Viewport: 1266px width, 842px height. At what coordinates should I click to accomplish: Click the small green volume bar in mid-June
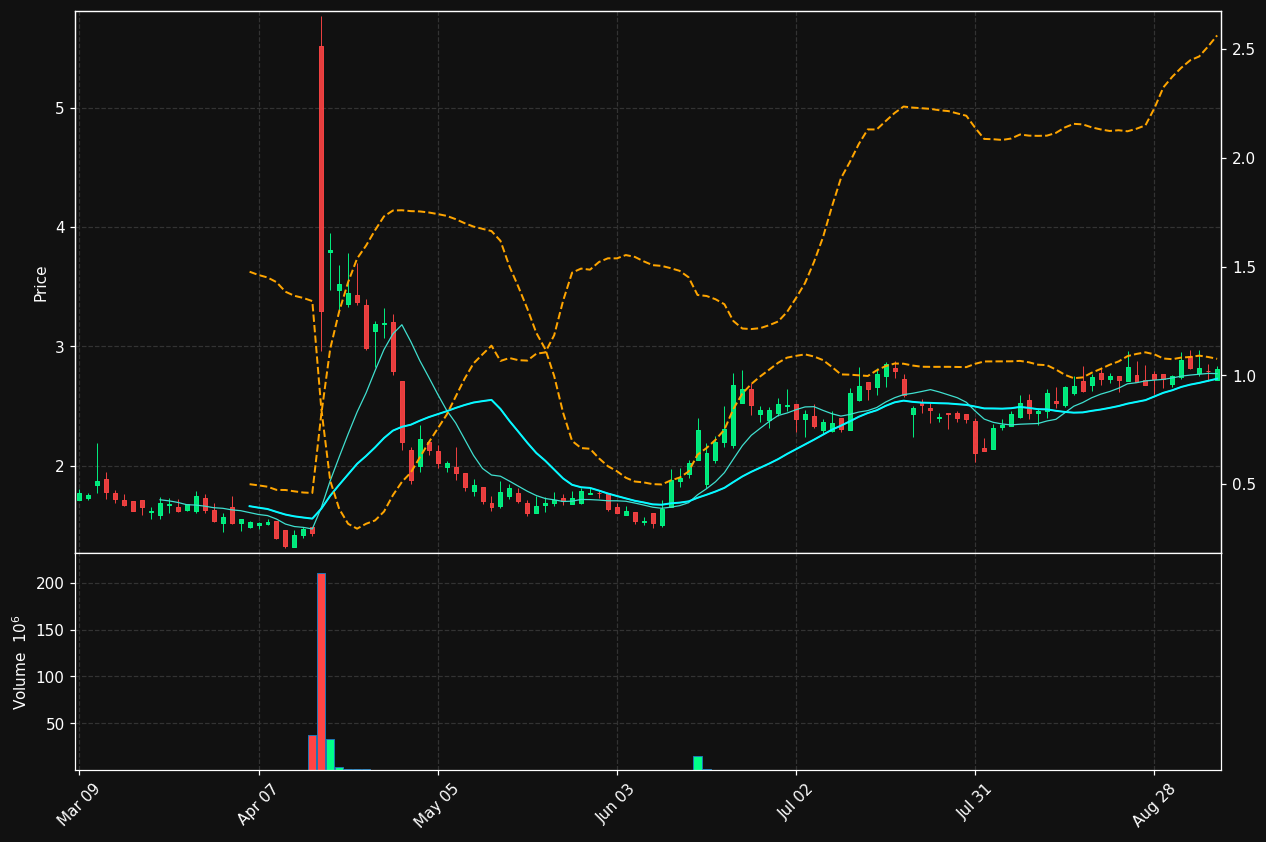coord(698,763)
